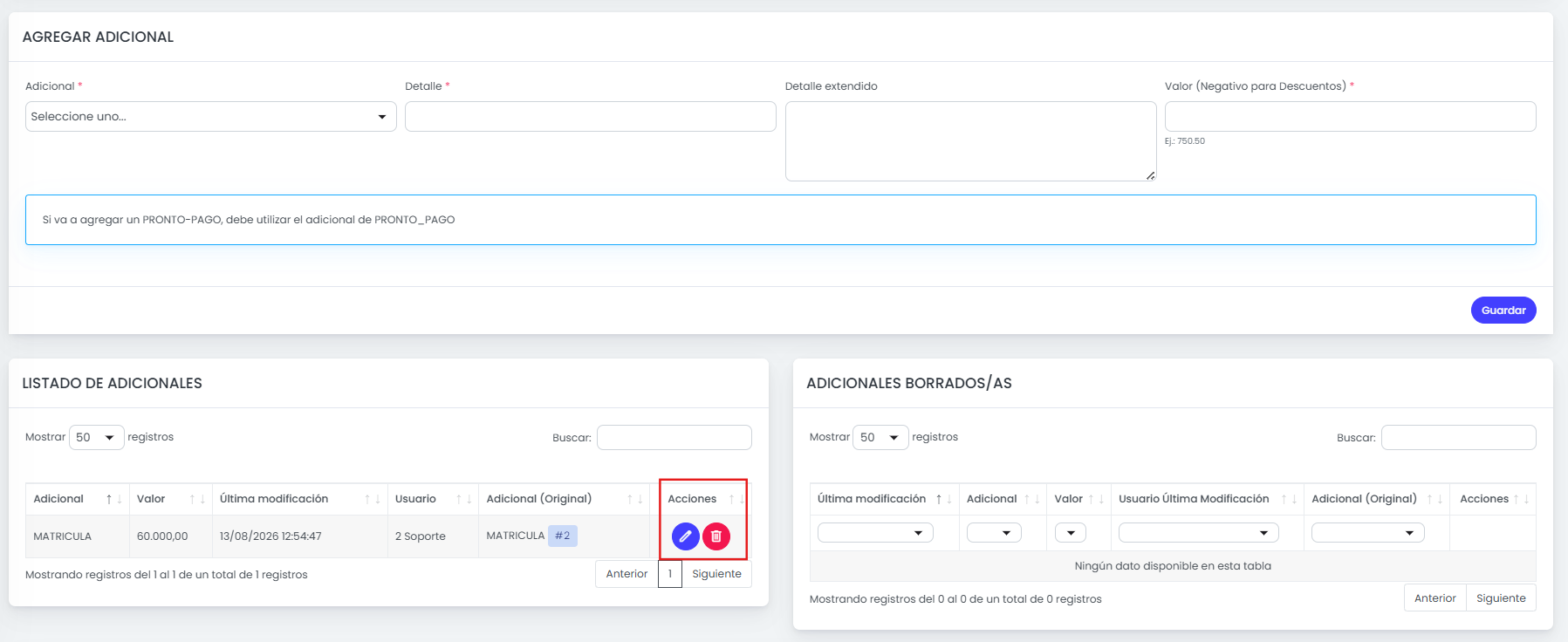Sort Borrados table by Última modificación arrows
1568x642 pixels.
point(944,499)
